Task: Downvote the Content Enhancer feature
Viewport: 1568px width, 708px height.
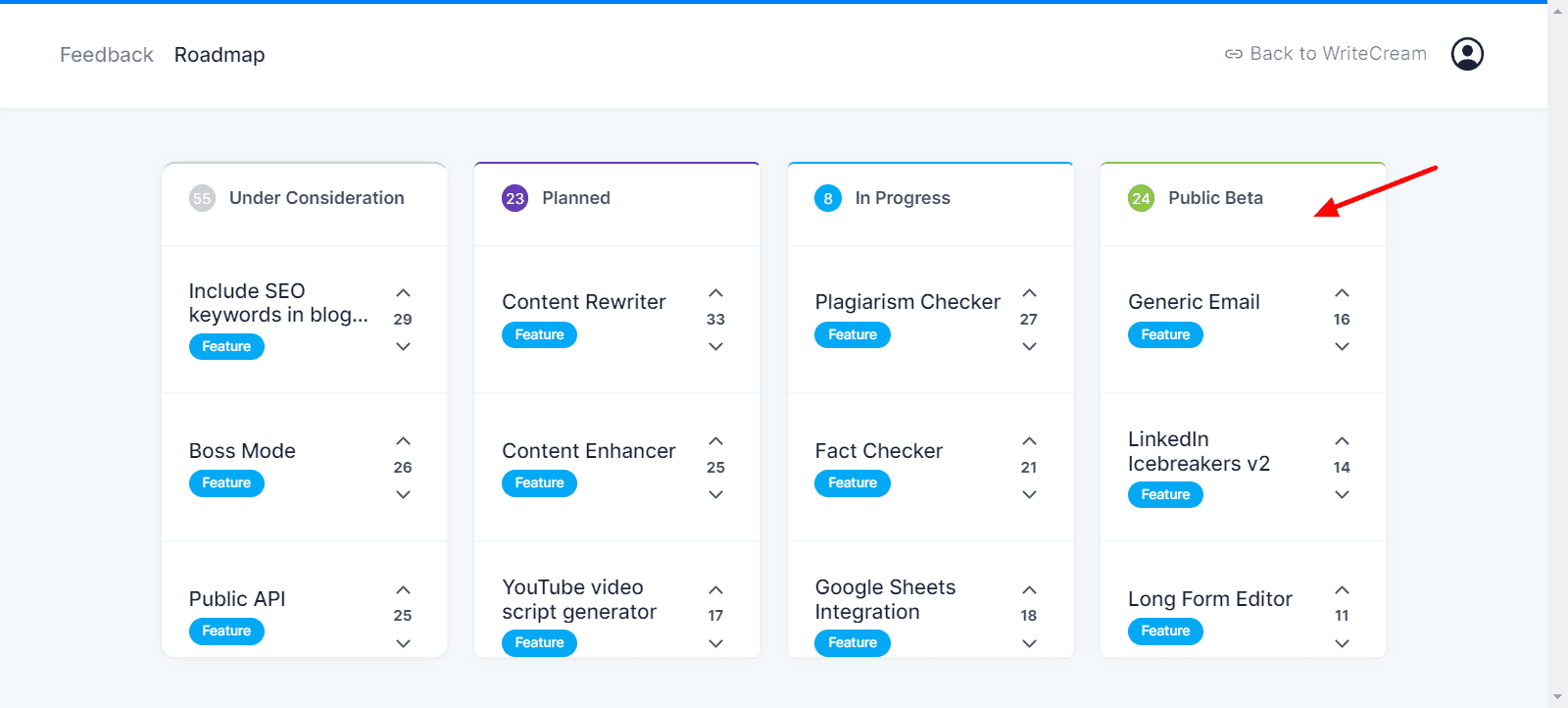Action: pos(716,494)
